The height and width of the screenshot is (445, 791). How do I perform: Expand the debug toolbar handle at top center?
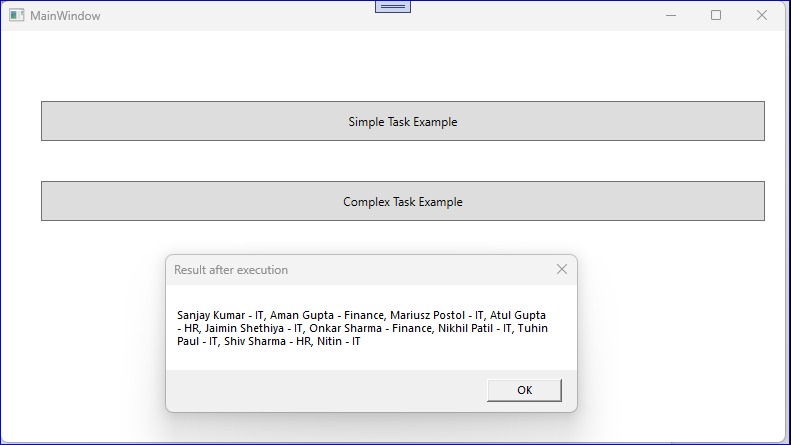click(x=393, y=7)
